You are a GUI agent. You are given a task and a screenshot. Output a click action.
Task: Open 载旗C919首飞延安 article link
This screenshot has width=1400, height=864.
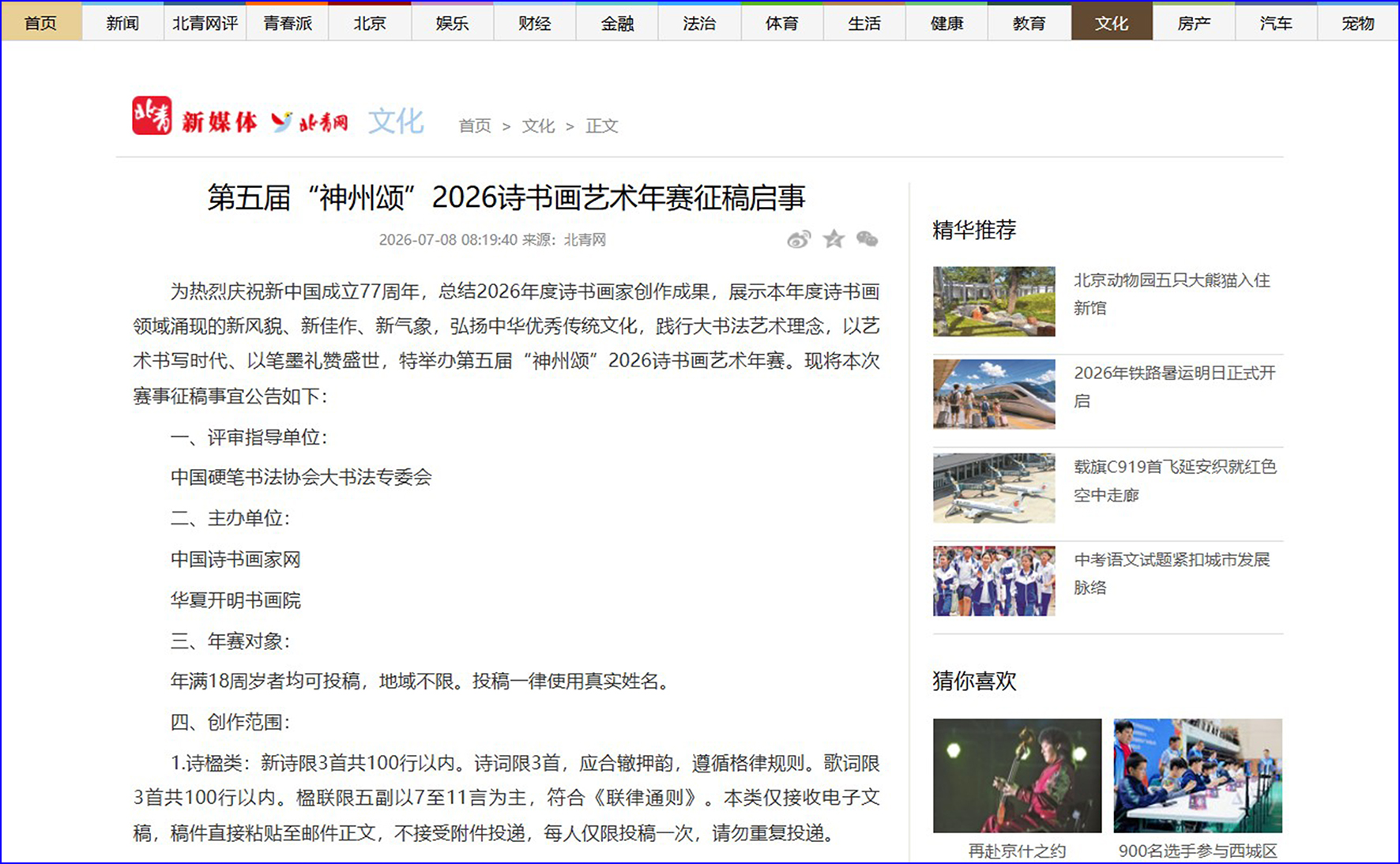[1175, 480]
